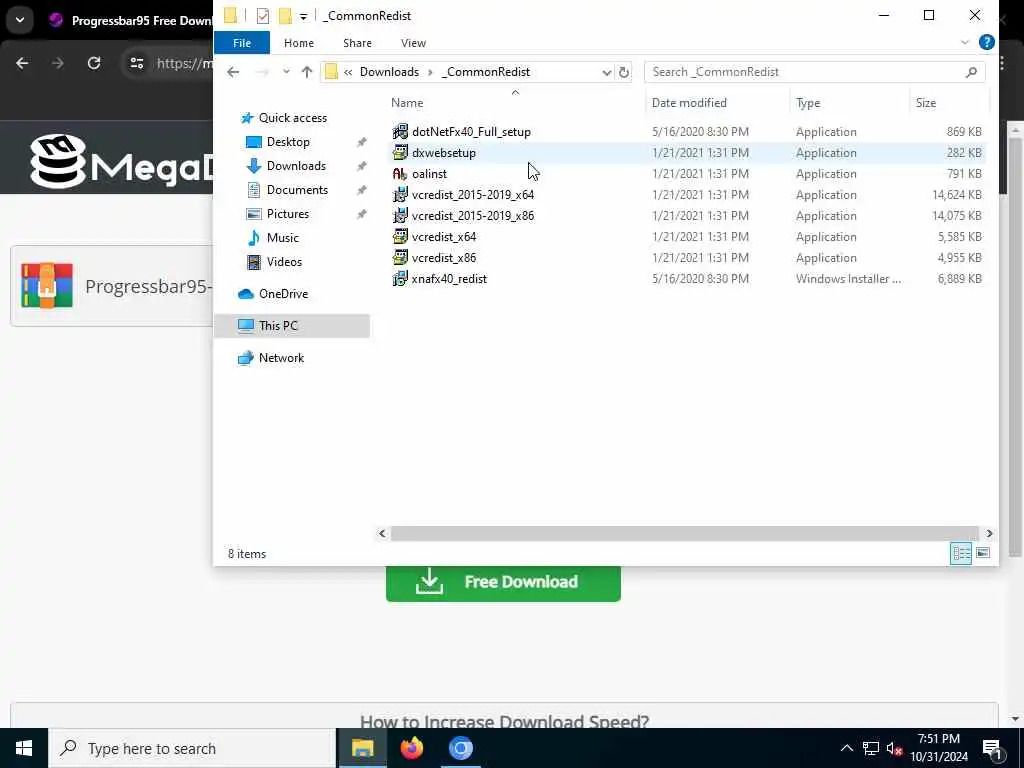Viewport: 1024px width, 768px height.
Task: Click browser back arrow behind Explorer
Action: 22,63
